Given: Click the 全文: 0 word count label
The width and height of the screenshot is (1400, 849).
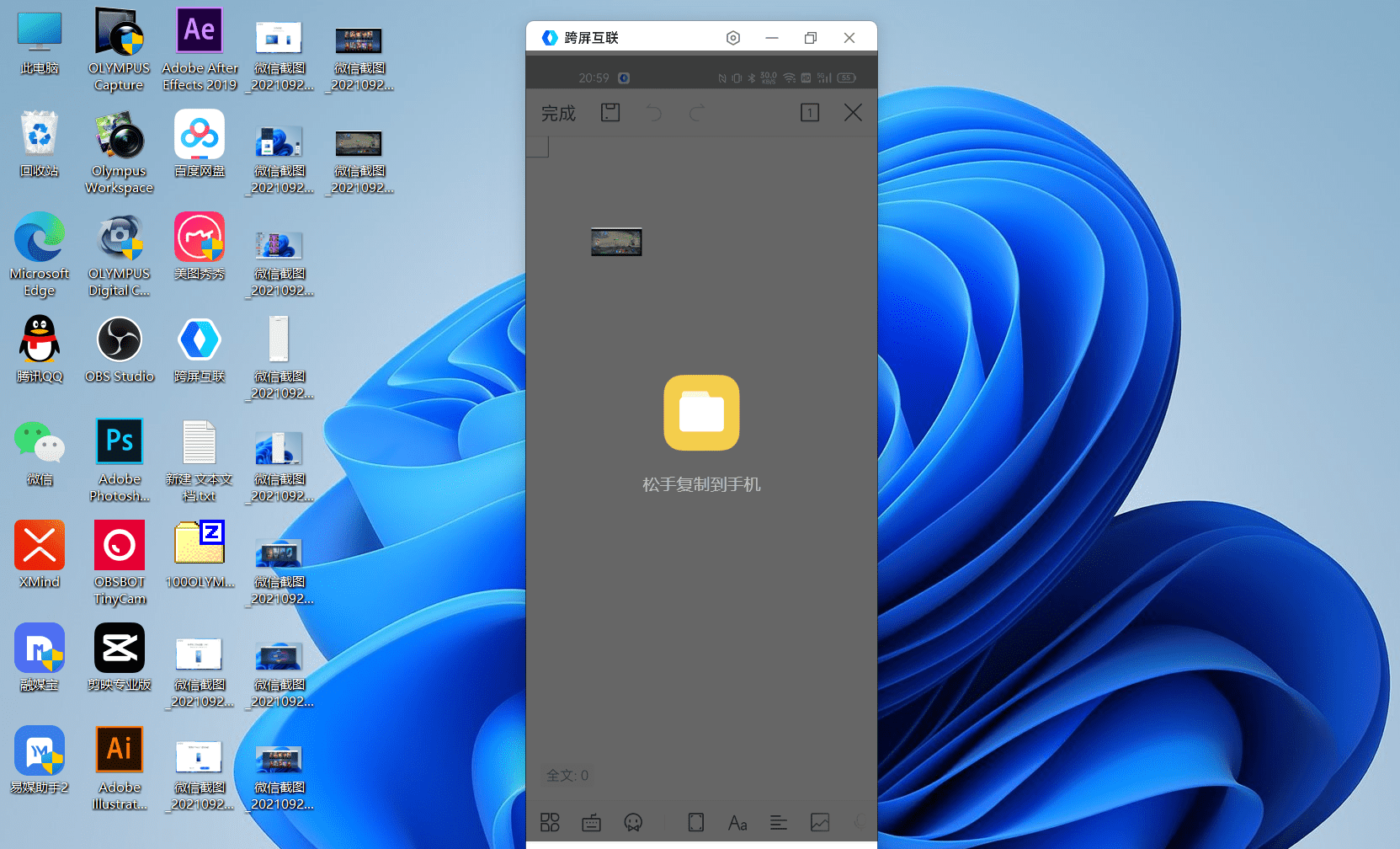Looking at the screenshot, I should tap(567, 775).
